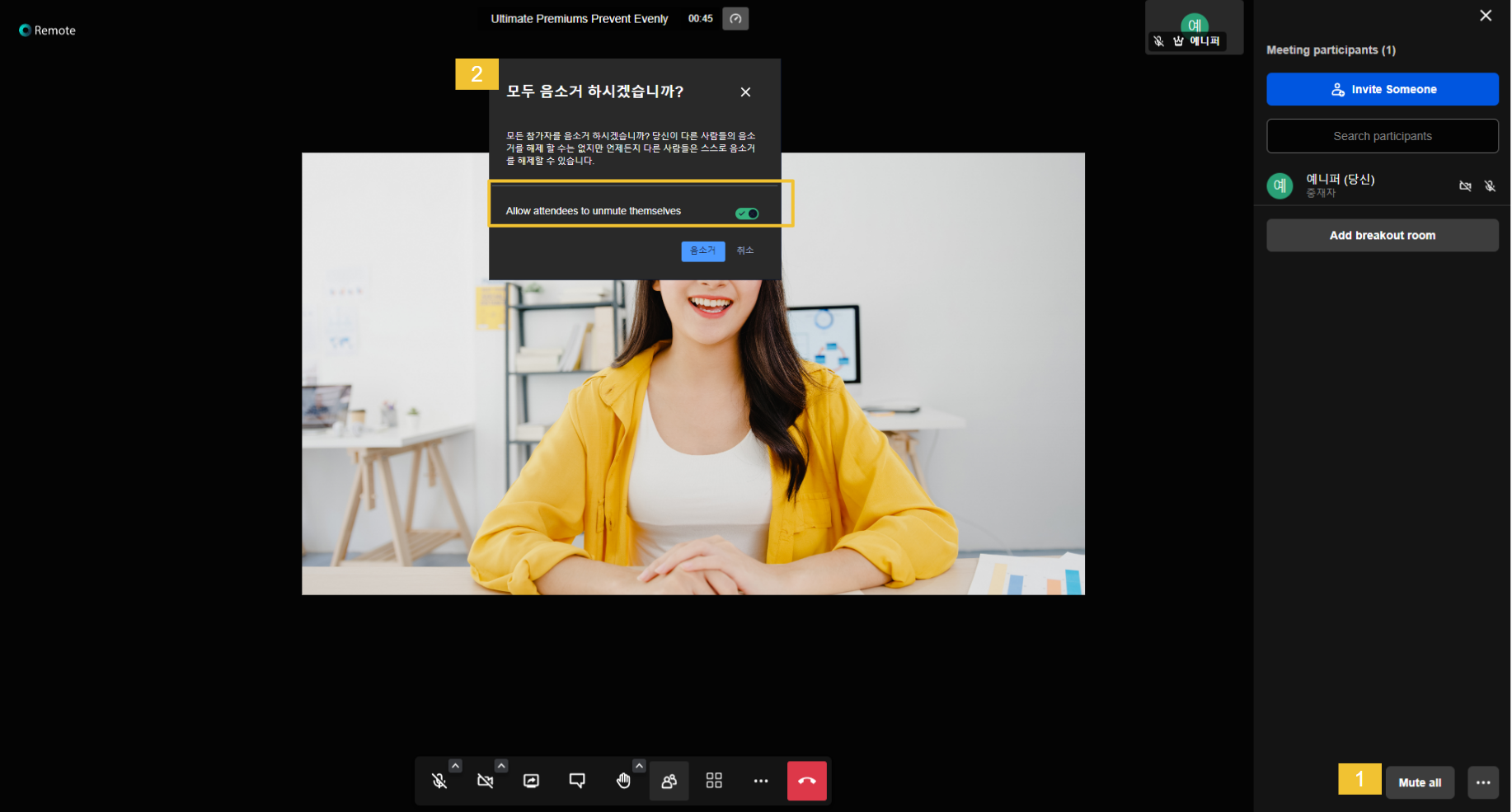Screen dimensions: 1512x812
Task: Click the Mute all button
Action: (x=1420, y=782)
